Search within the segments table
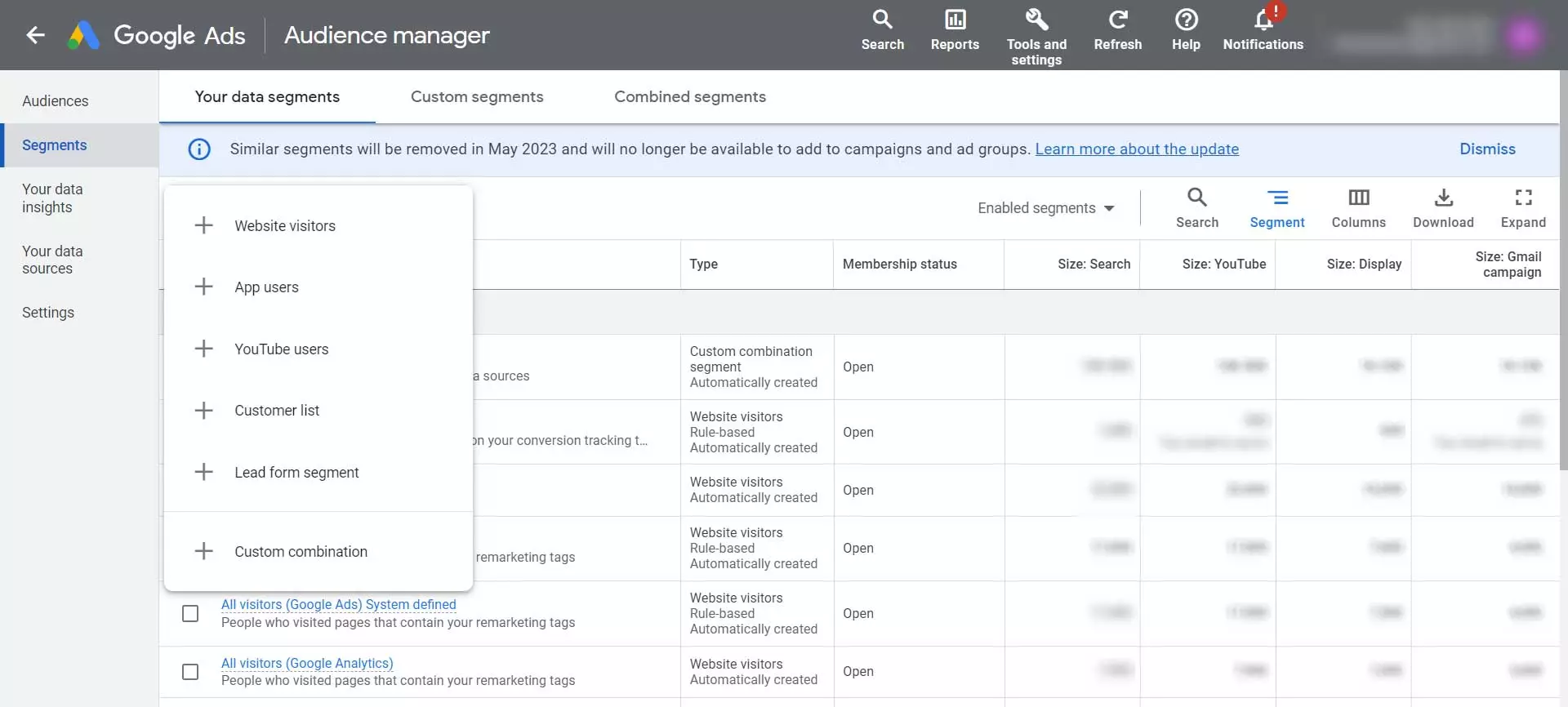This screenshot has width=1568, height=707. [1196, 208]
